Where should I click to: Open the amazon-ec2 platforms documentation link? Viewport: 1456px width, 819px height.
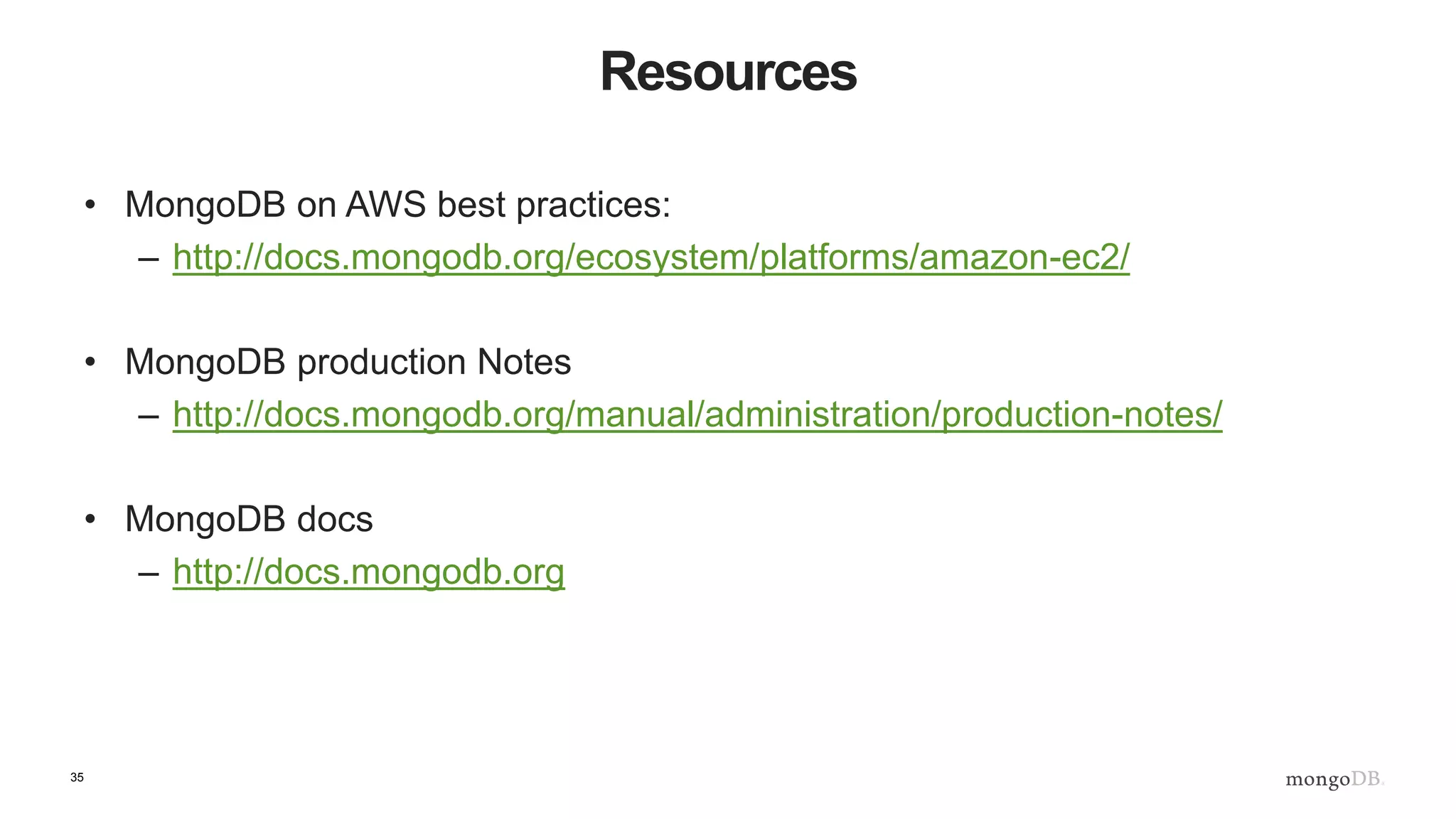651,257
